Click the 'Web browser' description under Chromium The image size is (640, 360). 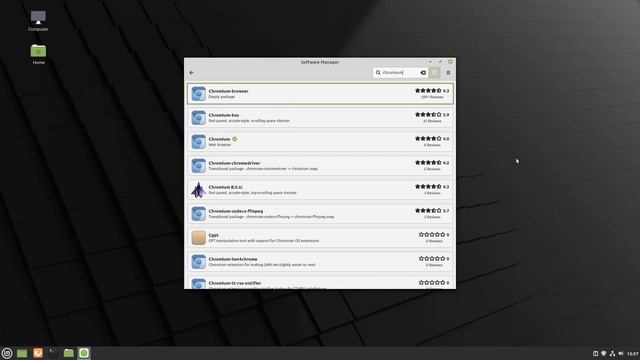point(220,145)
